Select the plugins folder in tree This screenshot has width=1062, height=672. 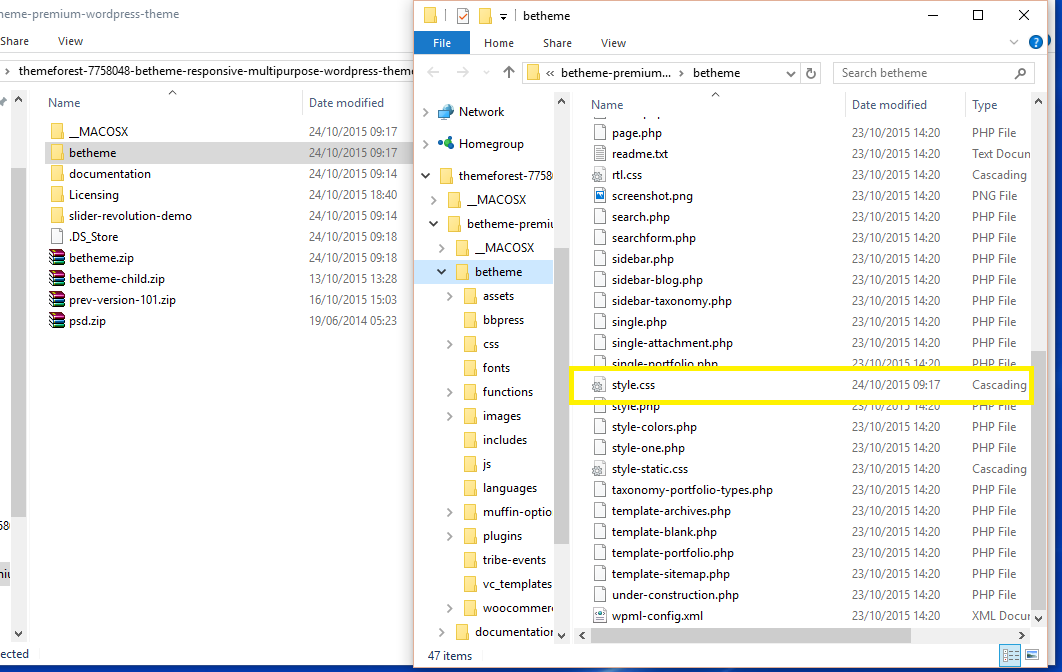click(501, 537)
